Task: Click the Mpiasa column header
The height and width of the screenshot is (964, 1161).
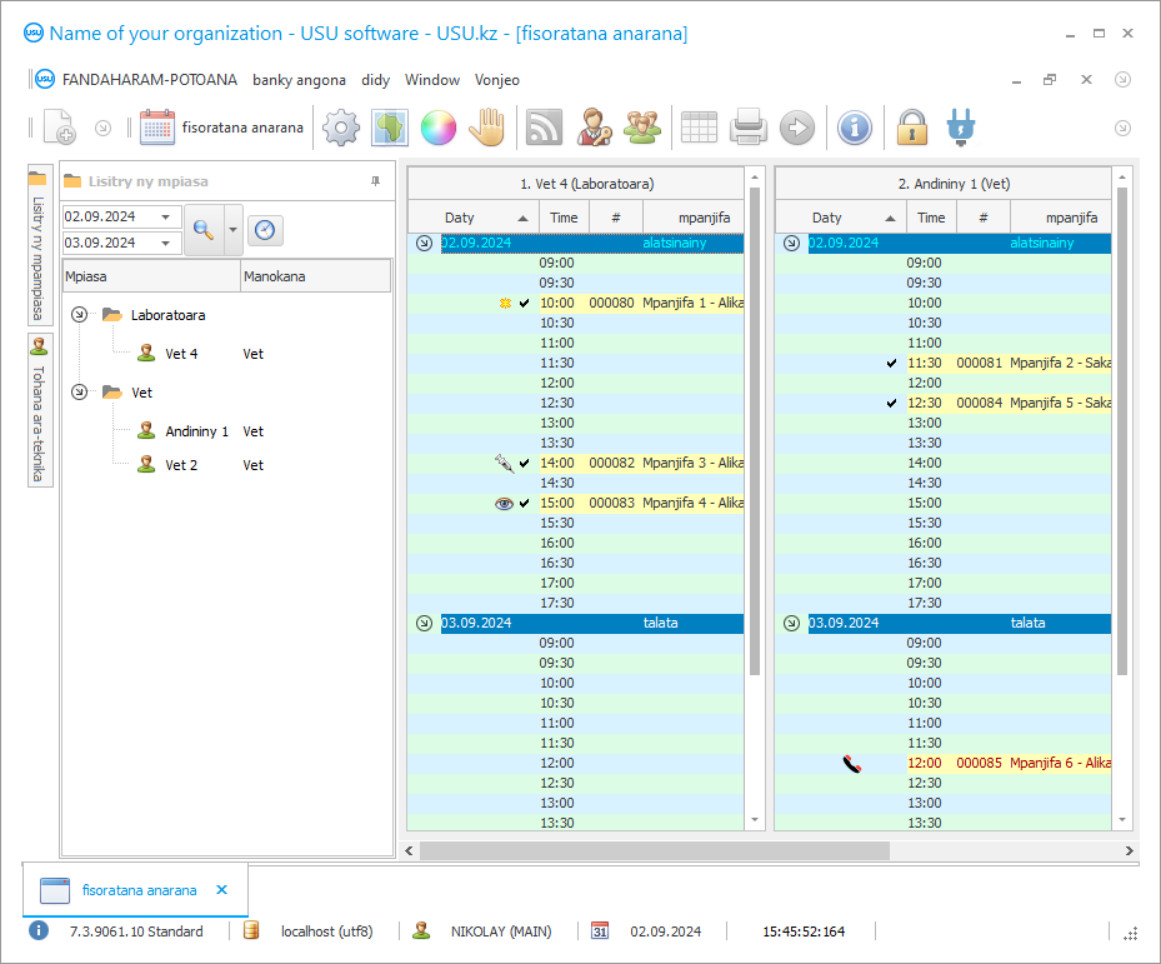Action: click(x=151, y=276)
